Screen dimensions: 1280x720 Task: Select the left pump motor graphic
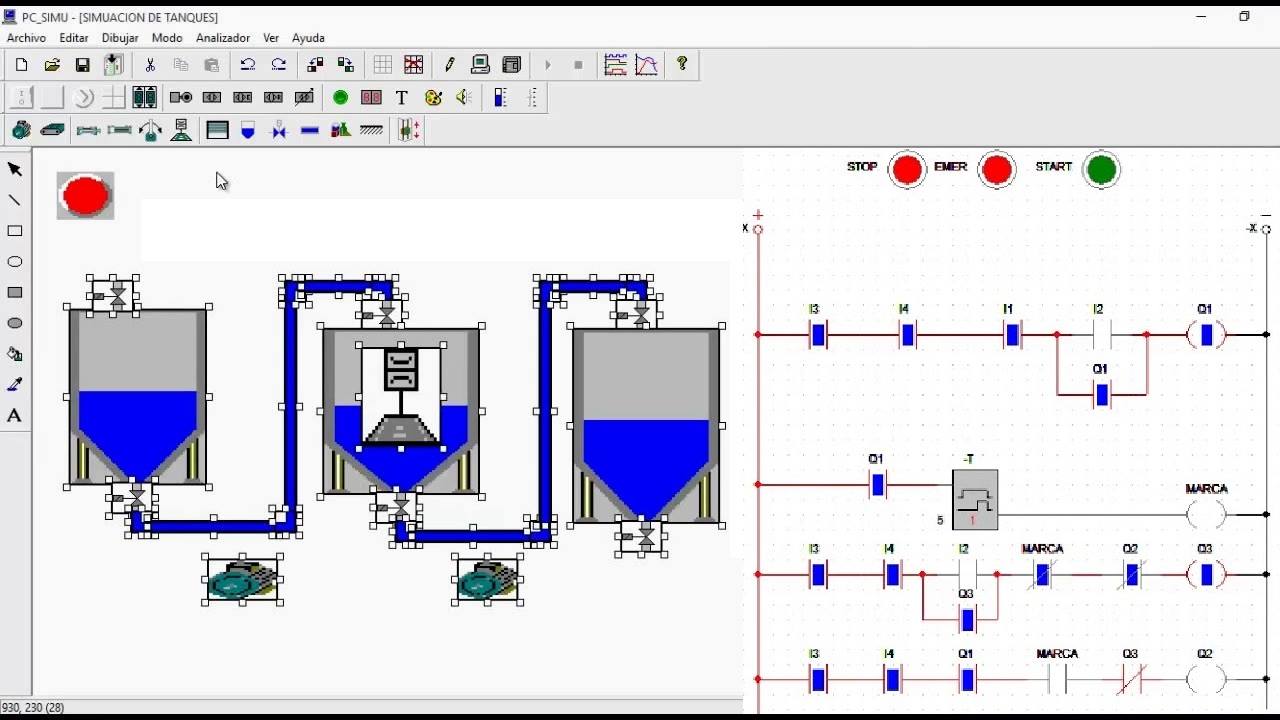[243, 579]
